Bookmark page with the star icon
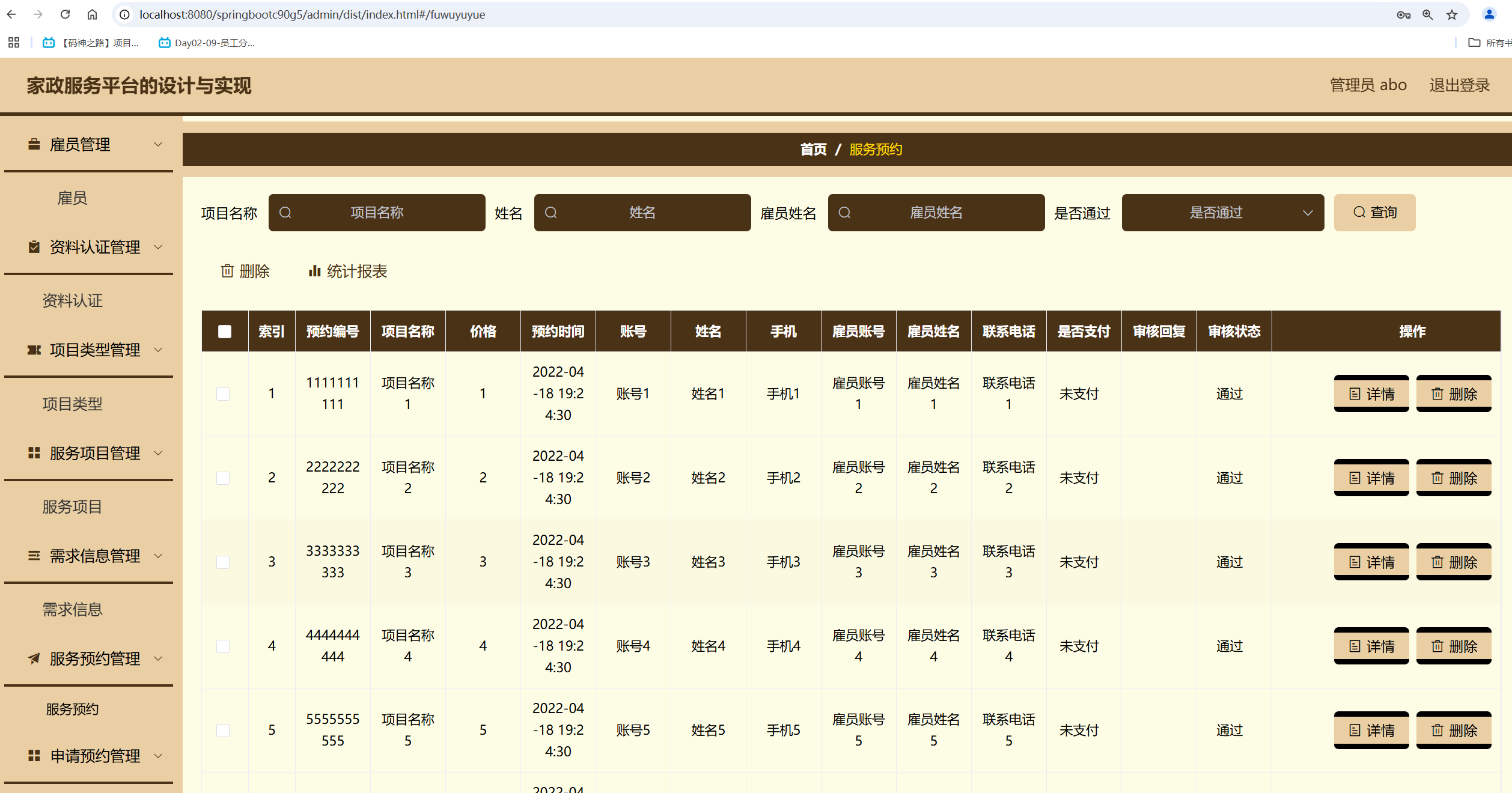1512x793 pixels. coord(1452,14)
